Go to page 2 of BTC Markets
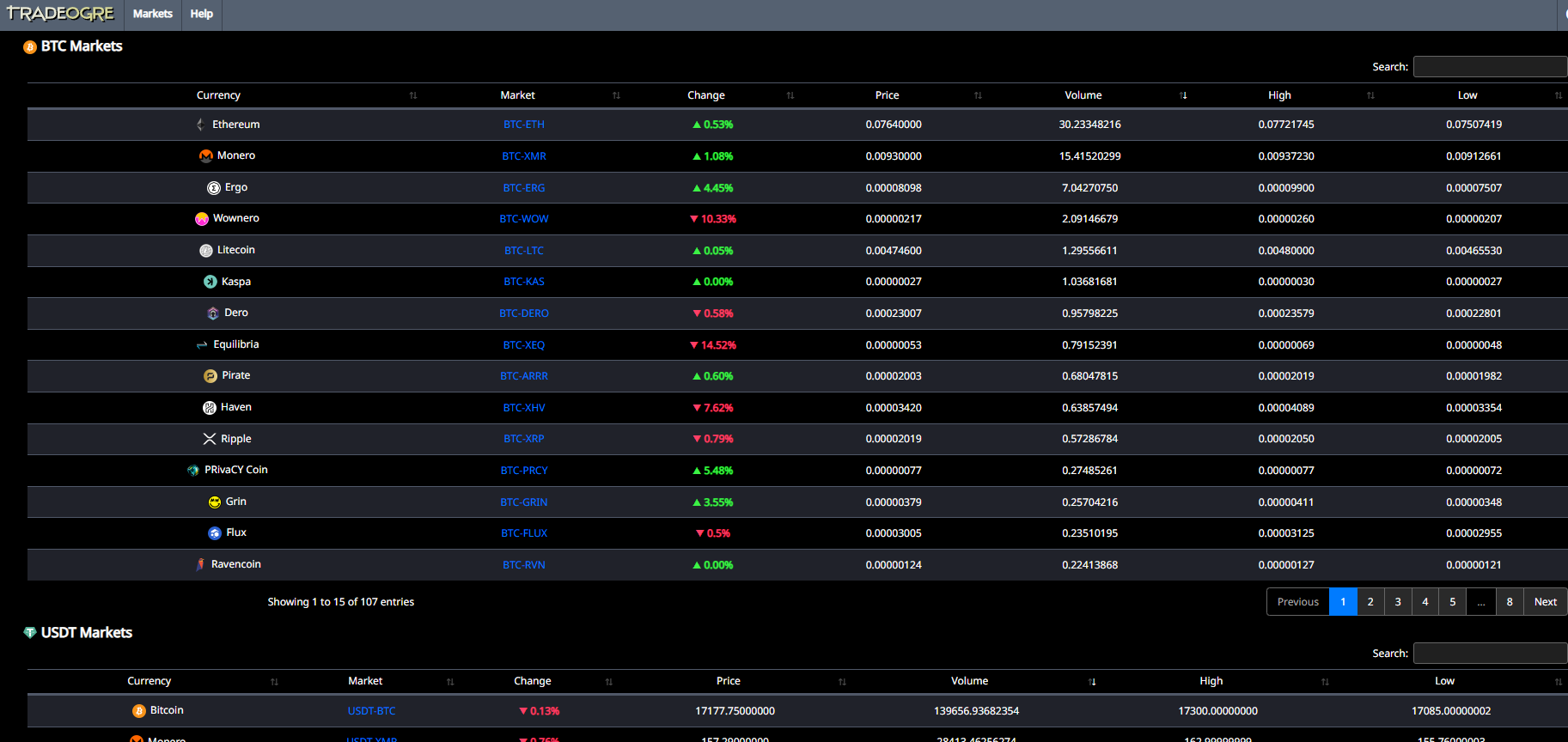 click(x=1370, y=602)
